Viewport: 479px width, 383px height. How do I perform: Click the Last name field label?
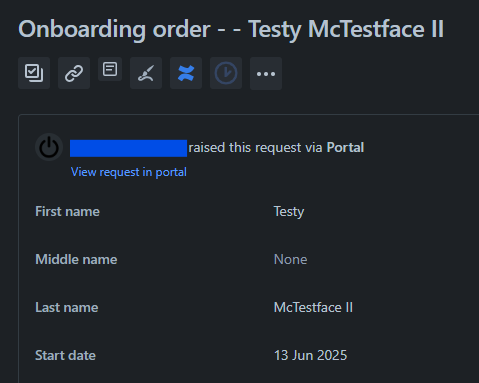tap(67, 307)
